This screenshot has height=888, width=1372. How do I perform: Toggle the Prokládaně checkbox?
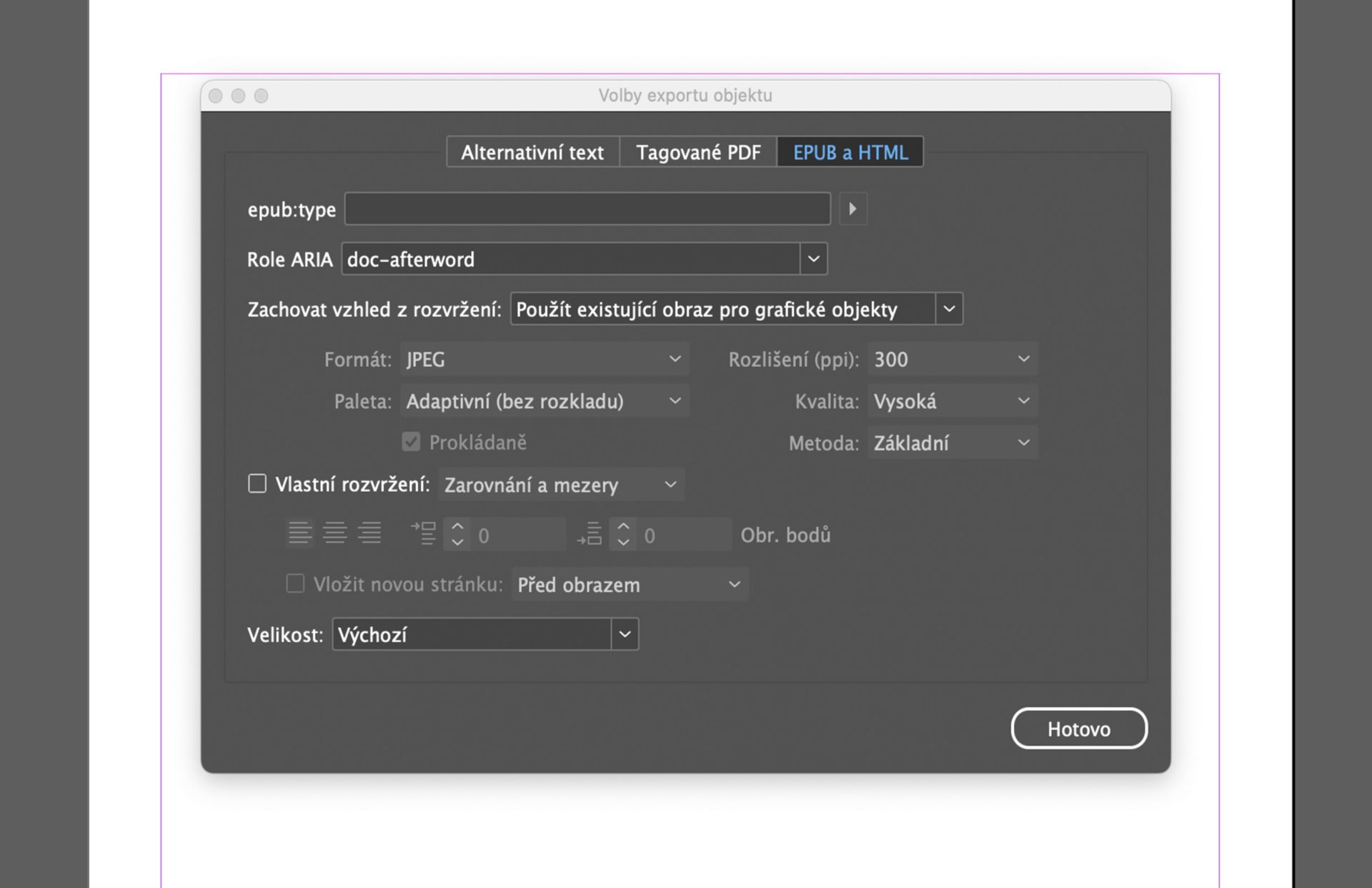pos(411,442)
